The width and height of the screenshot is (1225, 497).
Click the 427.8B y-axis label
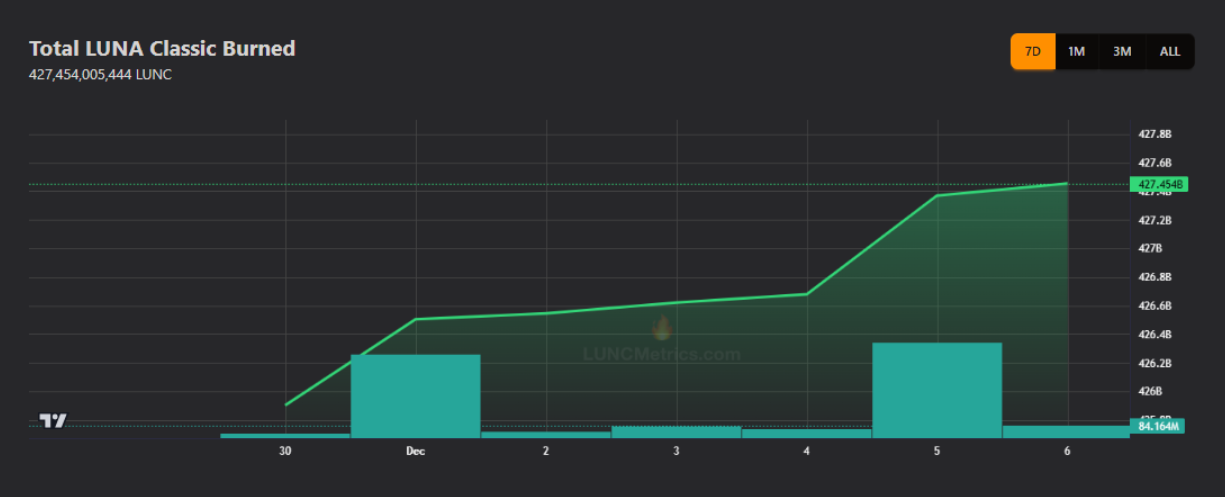[1154, 134]
